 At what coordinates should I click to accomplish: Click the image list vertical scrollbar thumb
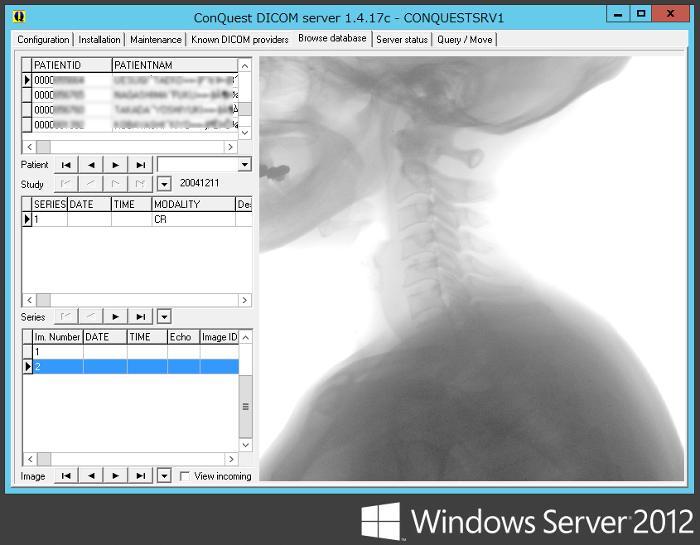pyautogui.click(x=246, y=406)
